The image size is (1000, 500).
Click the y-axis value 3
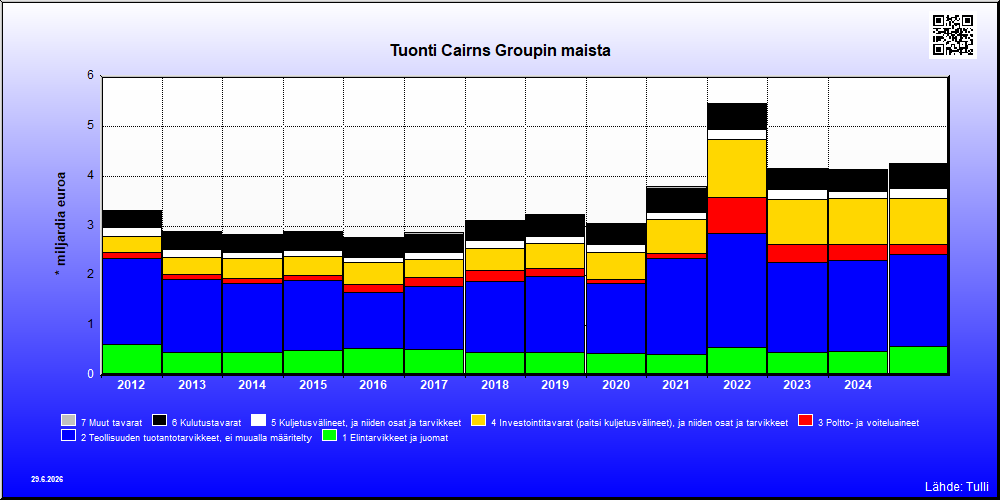[x=90, y=224]
